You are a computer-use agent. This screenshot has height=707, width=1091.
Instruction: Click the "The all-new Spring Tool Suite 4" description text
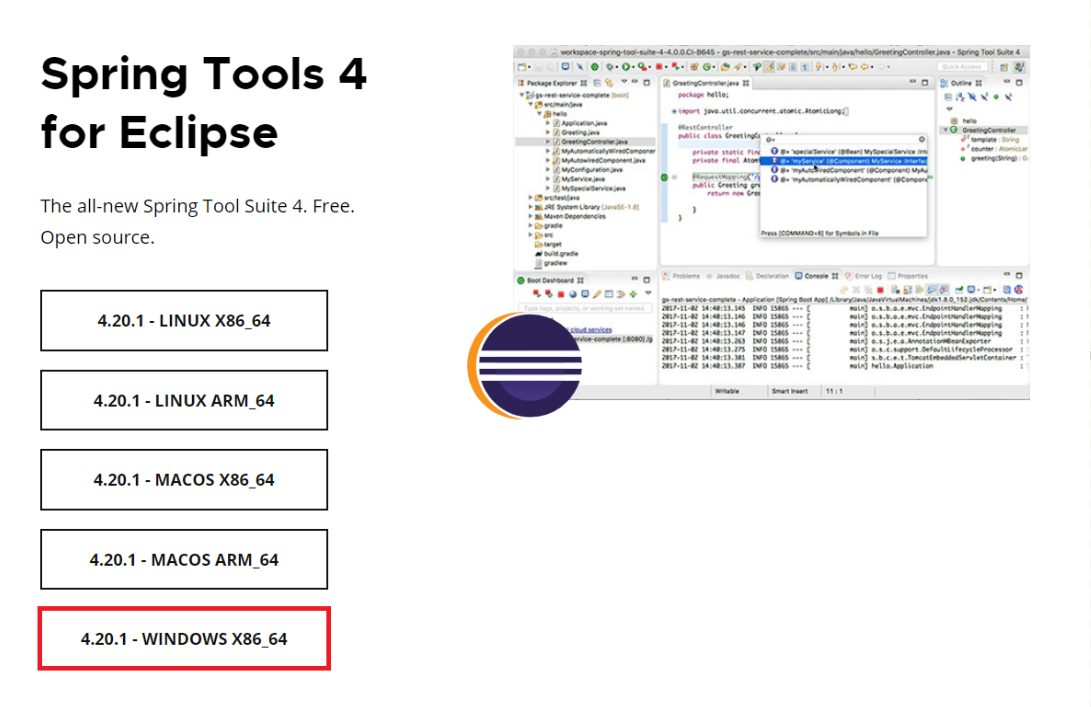198,221
